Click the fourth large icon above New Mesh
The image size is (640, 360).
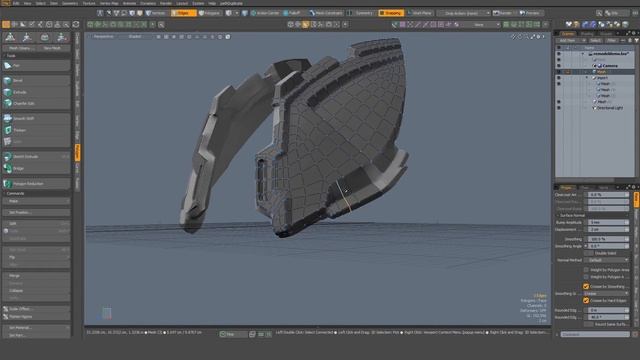click(62, 38)
